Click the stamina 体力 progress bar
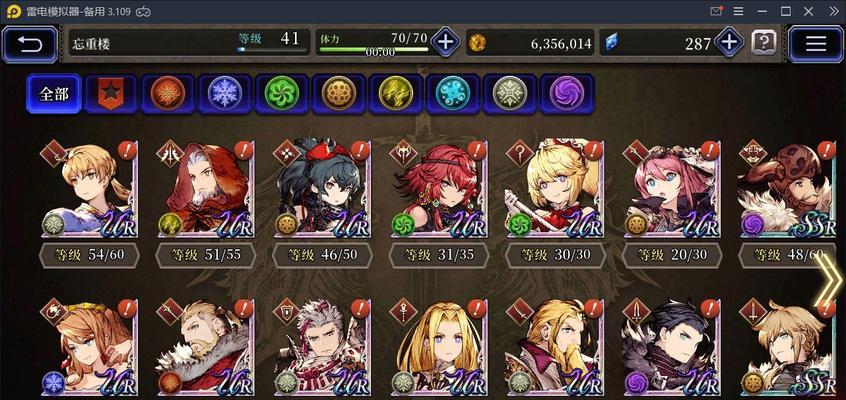This screenshot has height=400, width=846. tap(373, 49)
